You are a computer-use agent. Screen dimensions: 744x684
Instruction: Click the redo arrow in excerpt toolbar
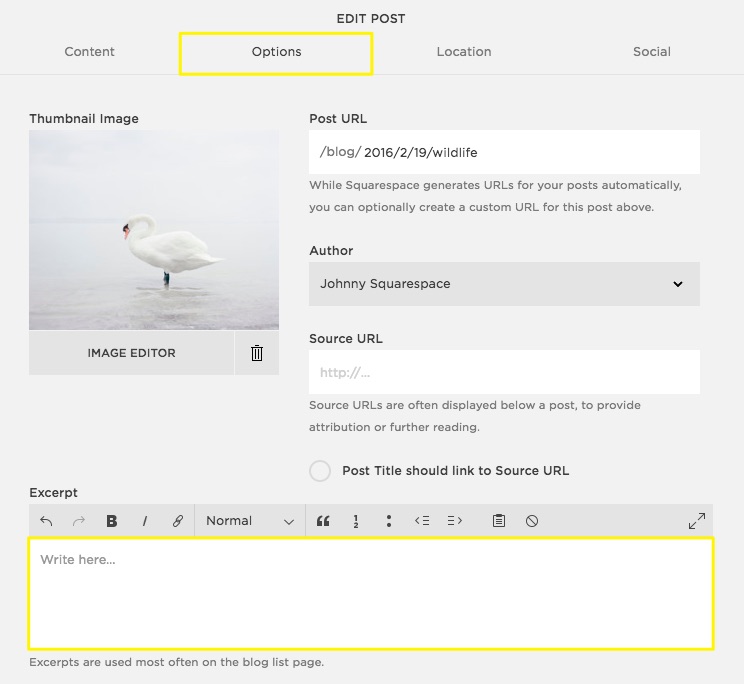pyautogui.click(x=79, y=521)
